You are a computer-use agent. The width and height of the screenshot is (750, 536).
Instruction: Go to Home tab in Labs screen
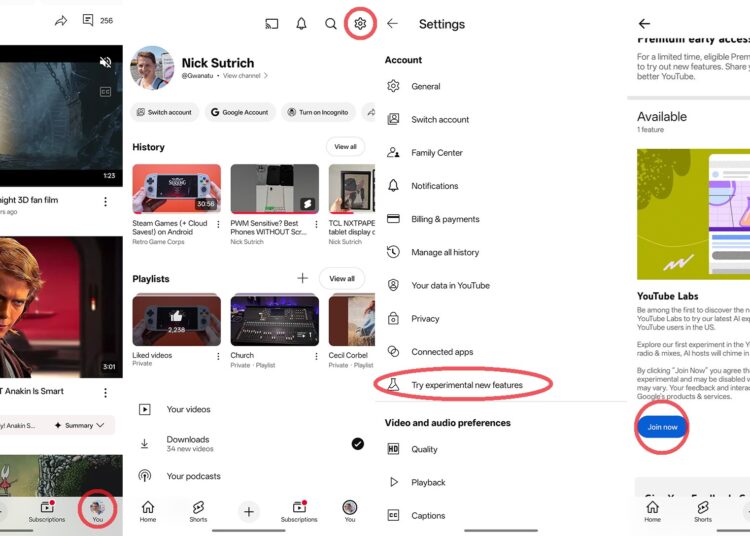pyautogui.click(x=652, y=511)
